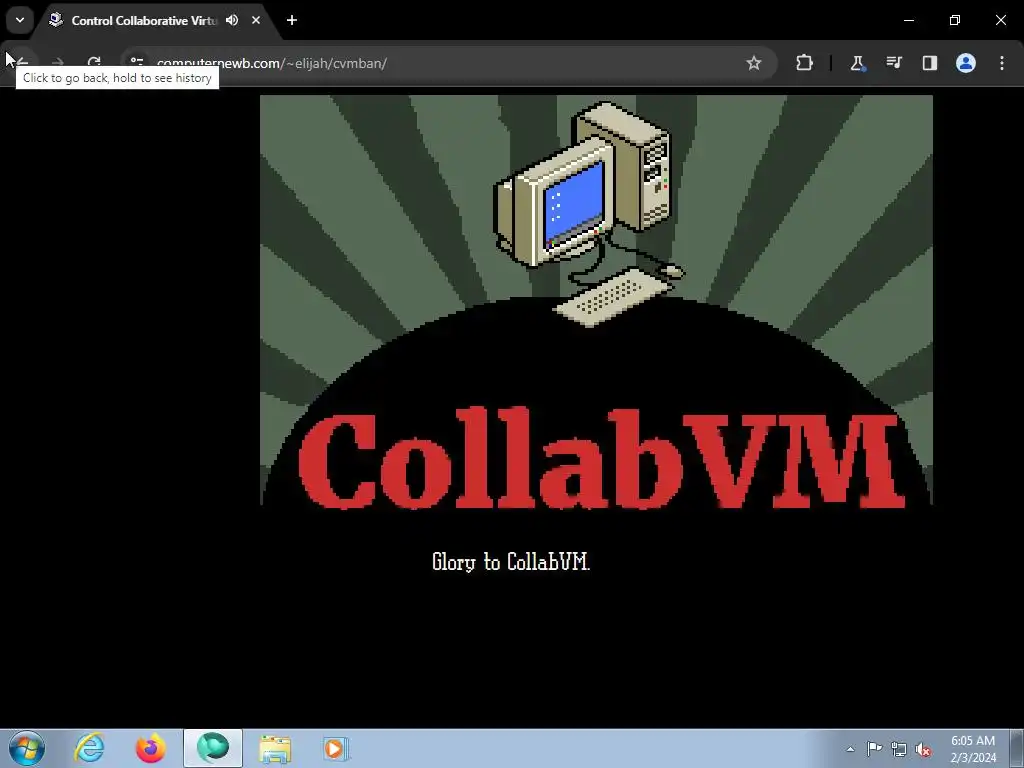Open media controls icon in toolbar
The height and width of the screenshot is (768, 1024).
click(x=893, y=63)
